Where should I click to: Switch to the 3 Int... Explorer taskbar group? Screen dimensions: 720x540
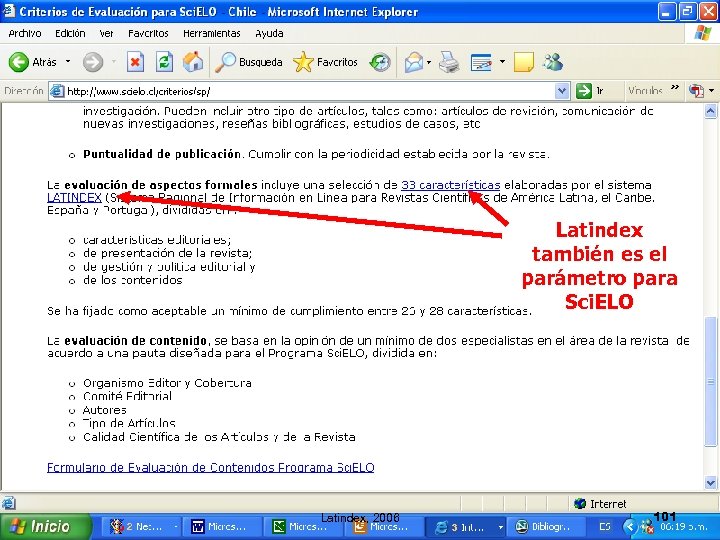pyautogui.click(x=465, y=527)
